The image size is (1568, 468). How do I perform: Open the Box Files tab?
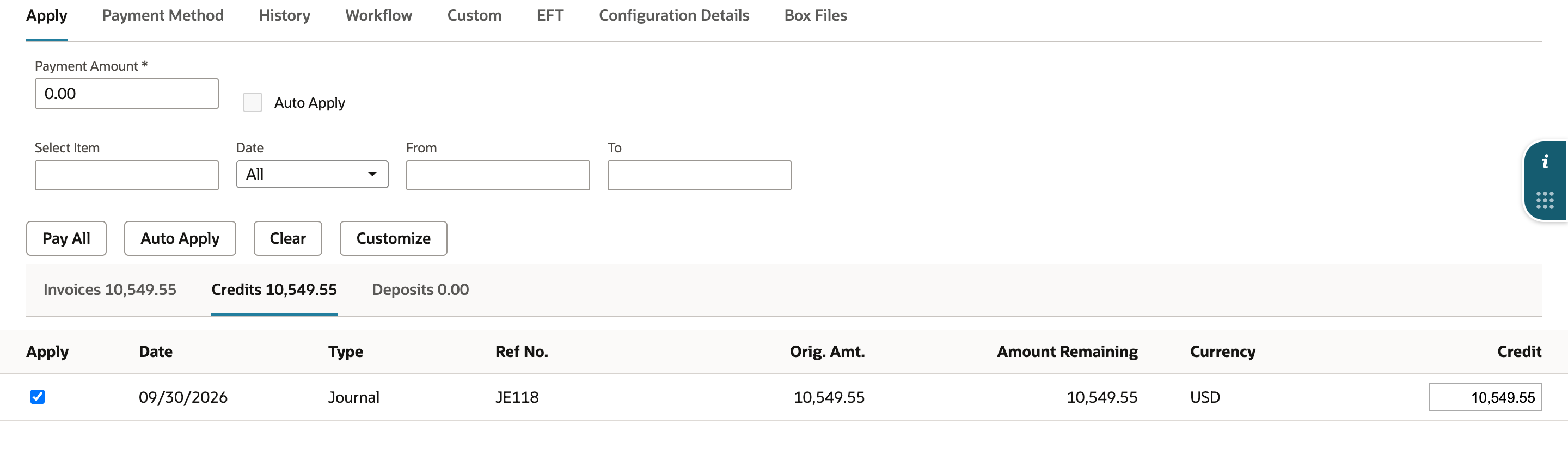click(x=816, y=15)
